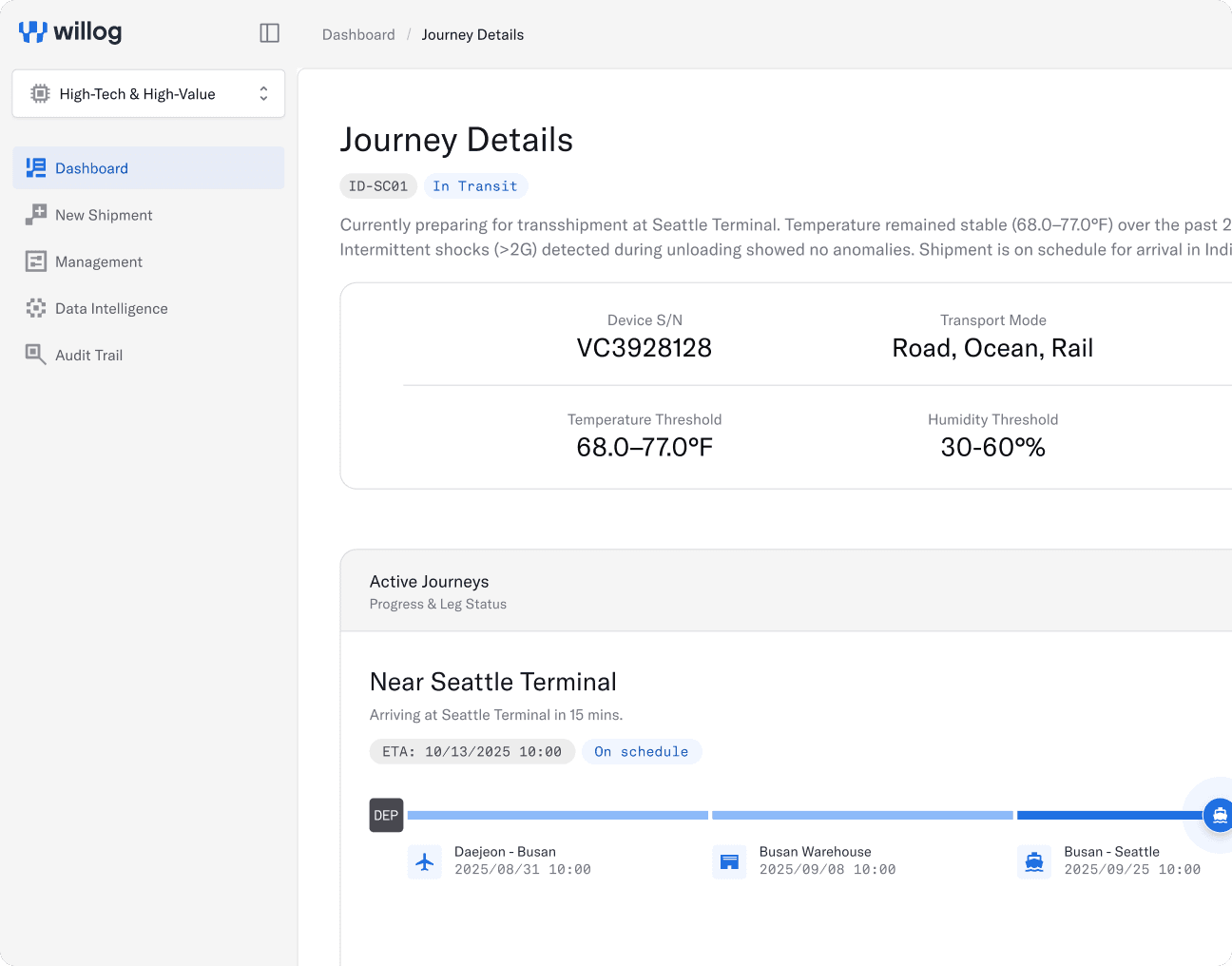
Task: Click the New Shipment plus icon
Action: pos(36,215)
